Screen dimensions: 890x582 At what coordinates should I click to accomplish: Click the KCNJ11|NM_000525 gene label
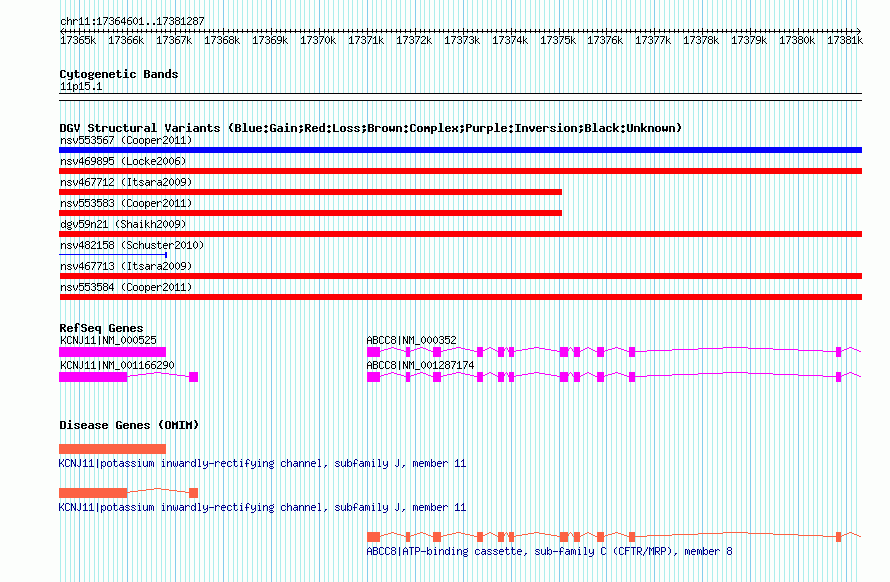(108, 340)
